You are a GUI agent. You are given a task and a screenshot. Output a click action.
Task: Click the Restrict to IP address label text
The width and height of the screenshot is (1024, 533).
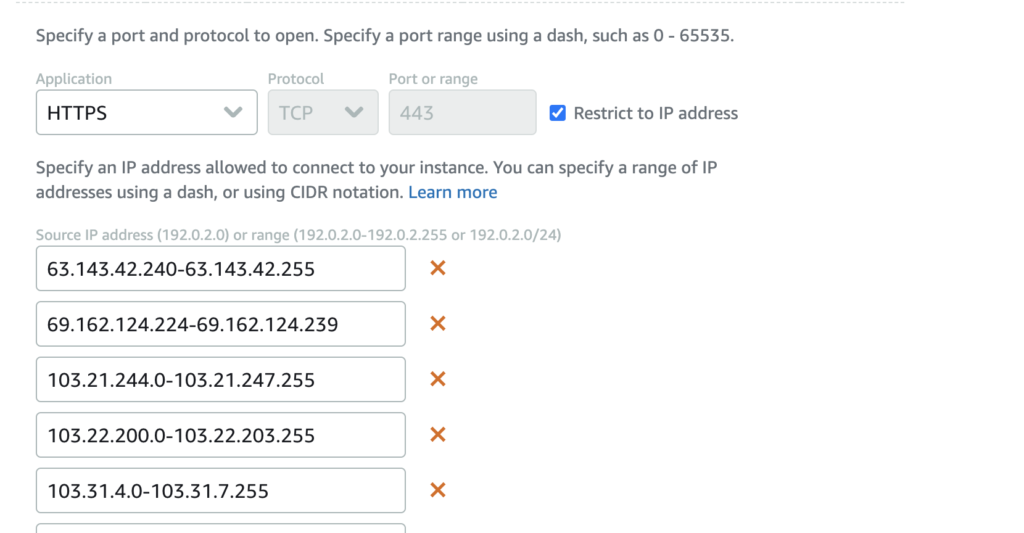pos(656,113)
